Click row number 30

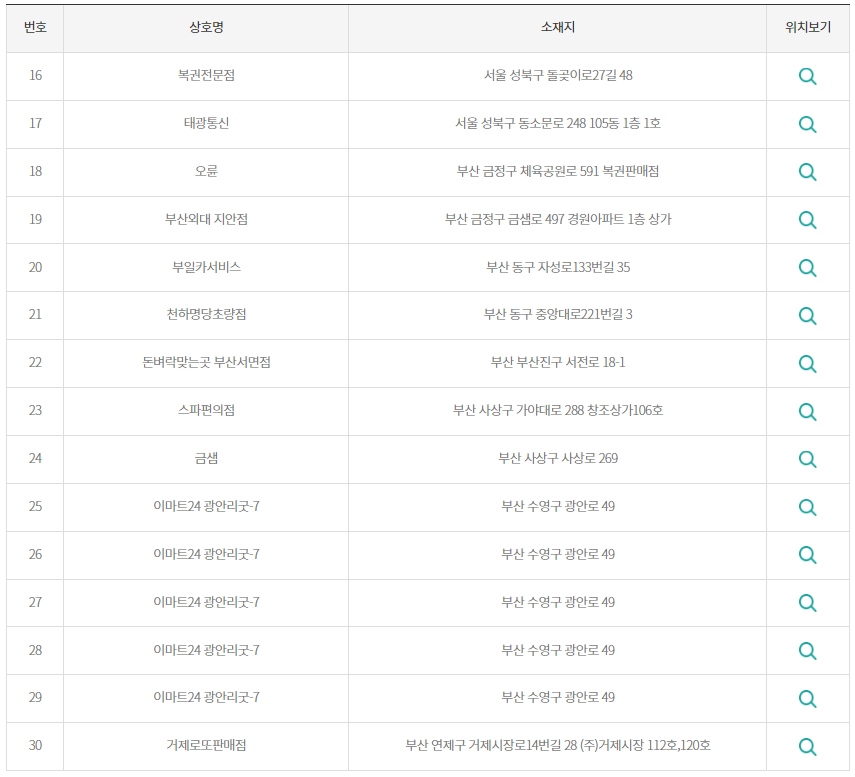tap(35, 745)
